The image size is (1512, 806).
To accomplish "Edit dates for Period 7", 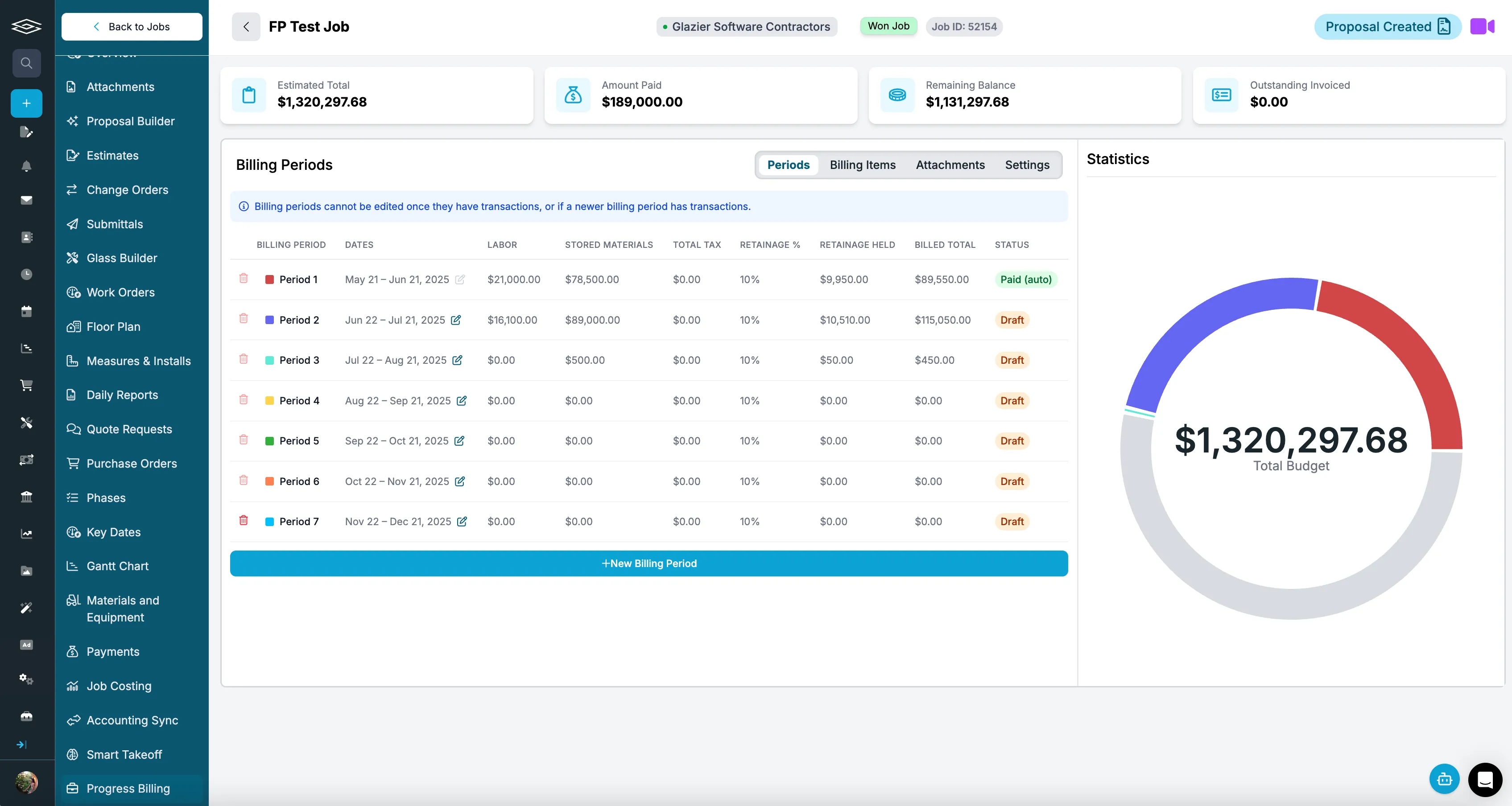I will pos(462,522).
